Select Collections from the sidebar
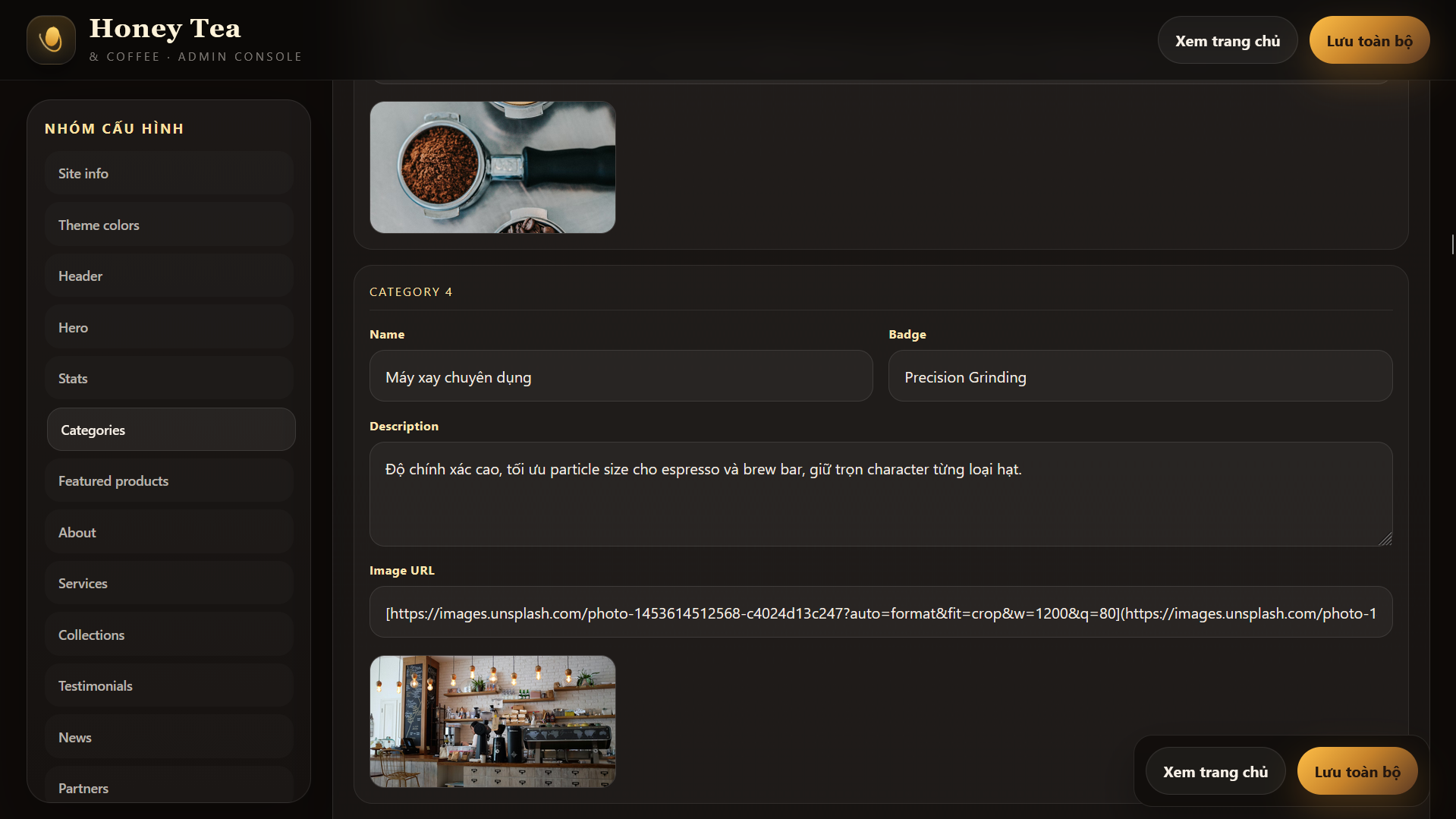 [168, 635]
